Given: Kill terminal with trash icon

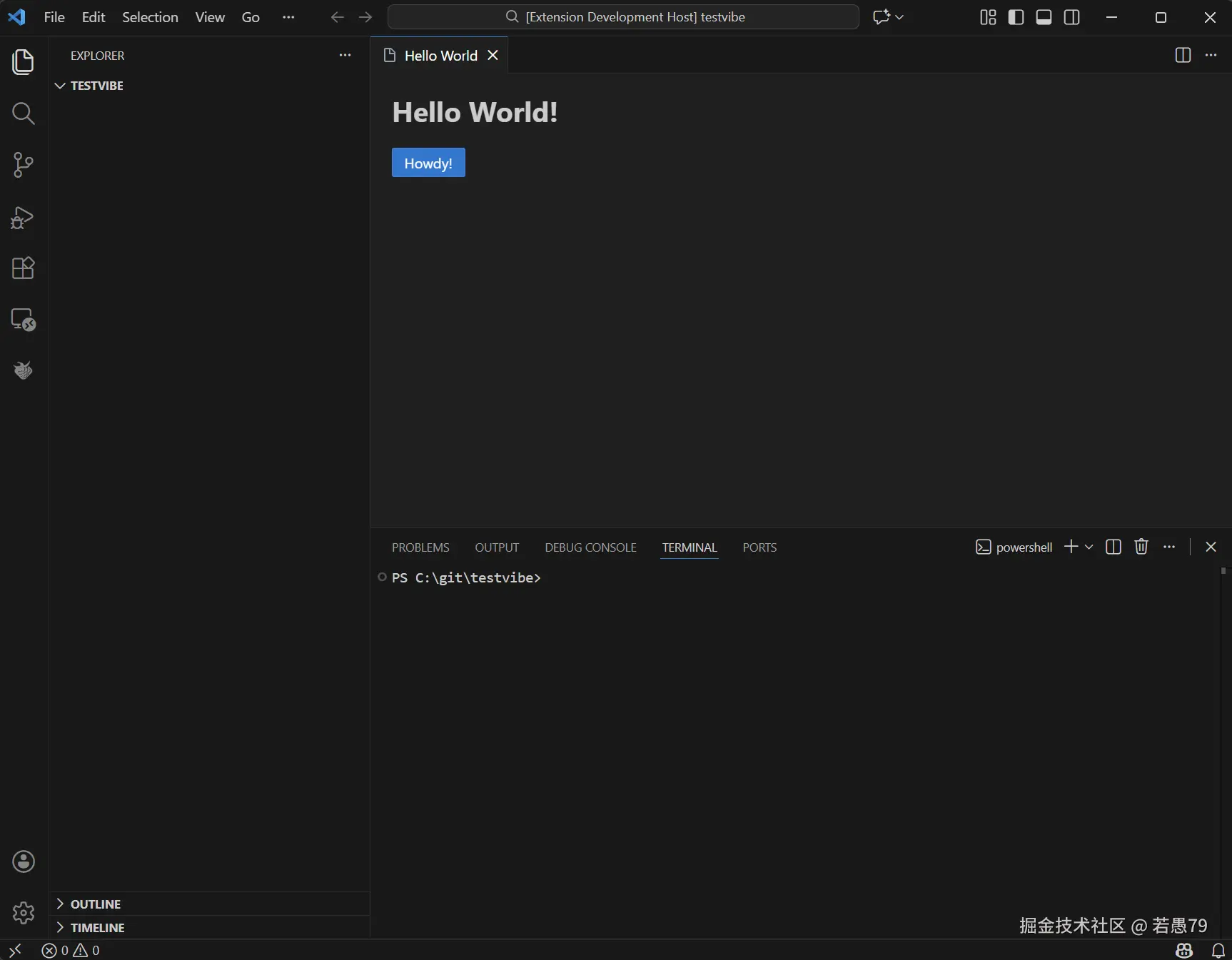Looking at the screenshot, I should tap(1141, 547).
